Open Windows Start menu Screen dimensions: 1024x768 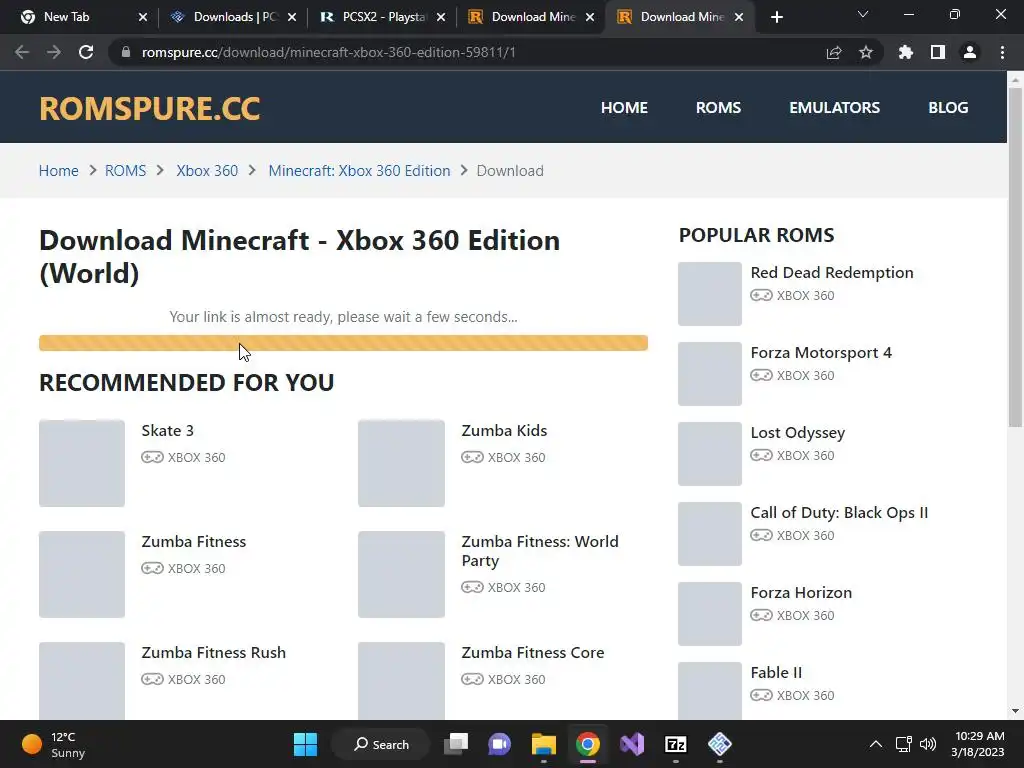pyautogui.click(x=305, y=744)
